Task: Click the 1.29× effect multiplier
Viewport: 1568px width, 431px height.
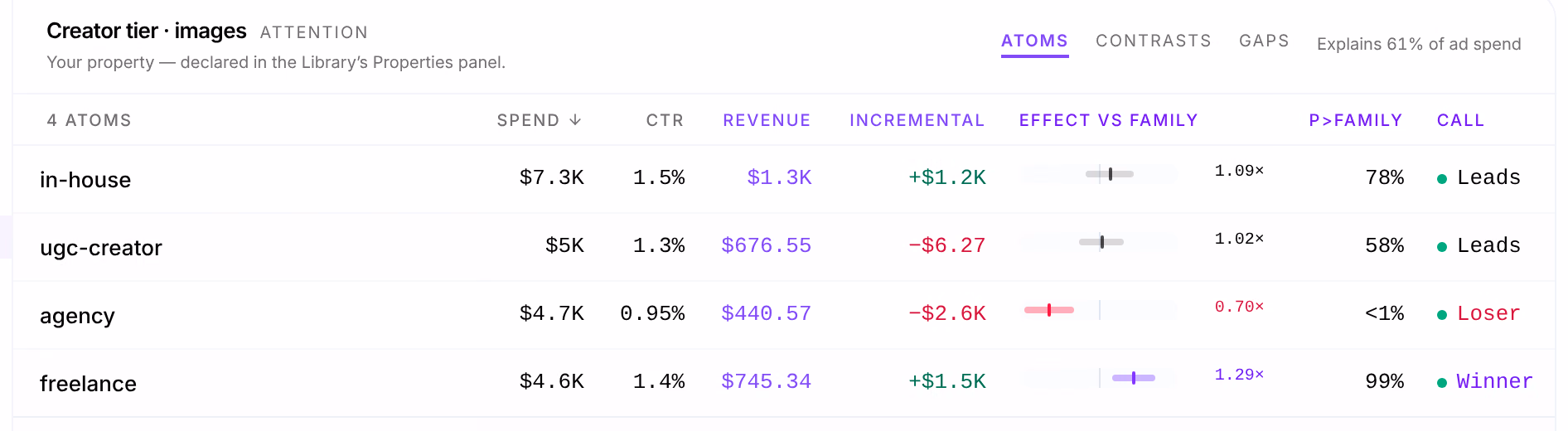Action: click(x=1239, y=375)
